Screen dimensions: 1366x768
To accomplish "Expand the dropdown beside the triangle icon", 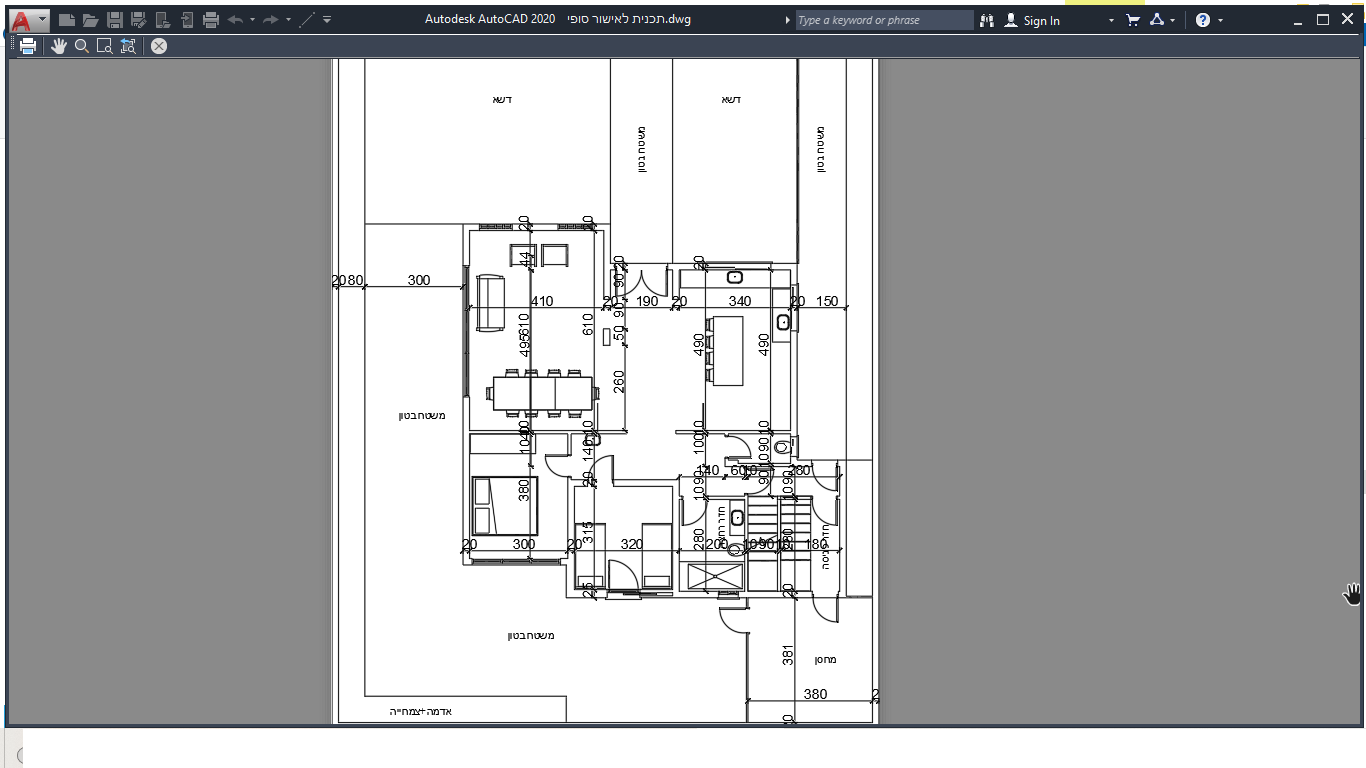I will pos(1173,20).
